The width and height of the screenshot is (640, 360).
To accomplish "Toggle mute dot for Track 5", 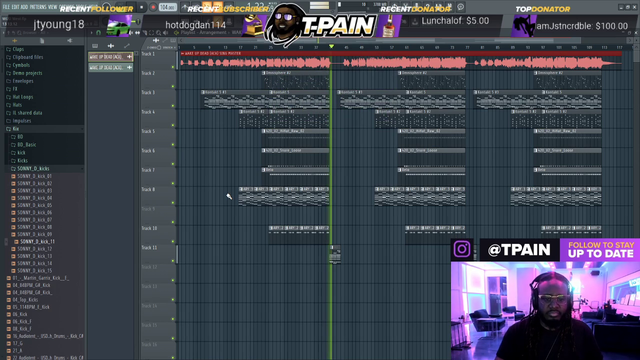I will tap(173, 144).
